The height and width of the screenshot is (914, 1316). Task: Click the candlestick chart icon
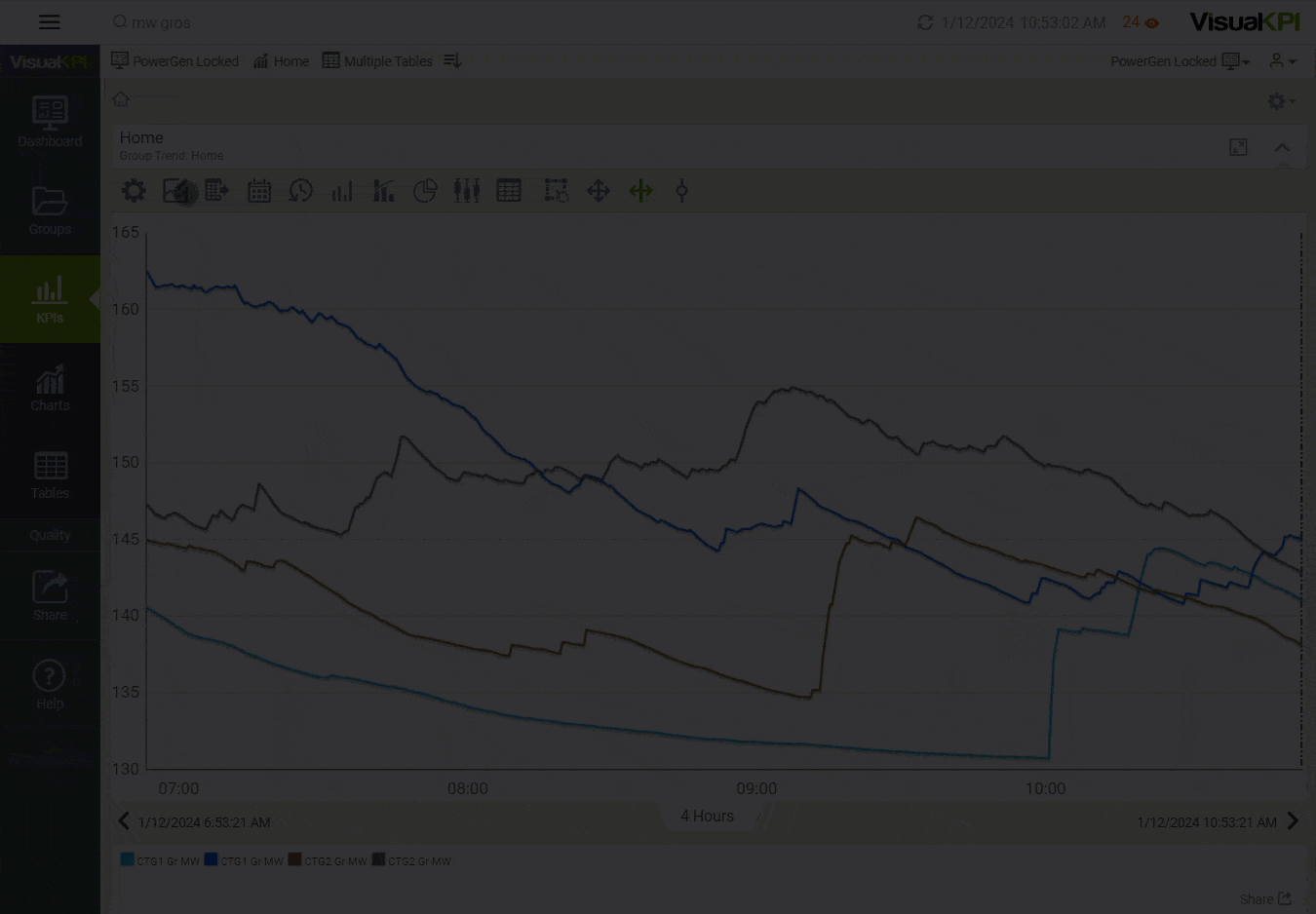467,191
